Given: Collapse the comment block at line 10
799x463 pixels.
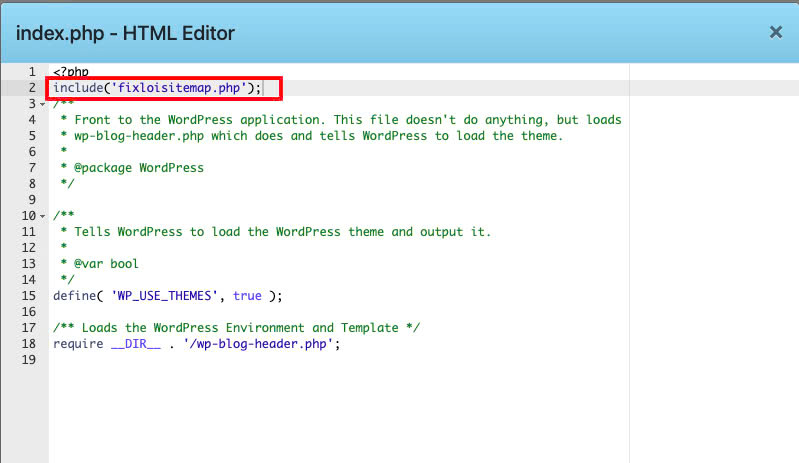Looking at the screenshot, I should click(41, 216).
